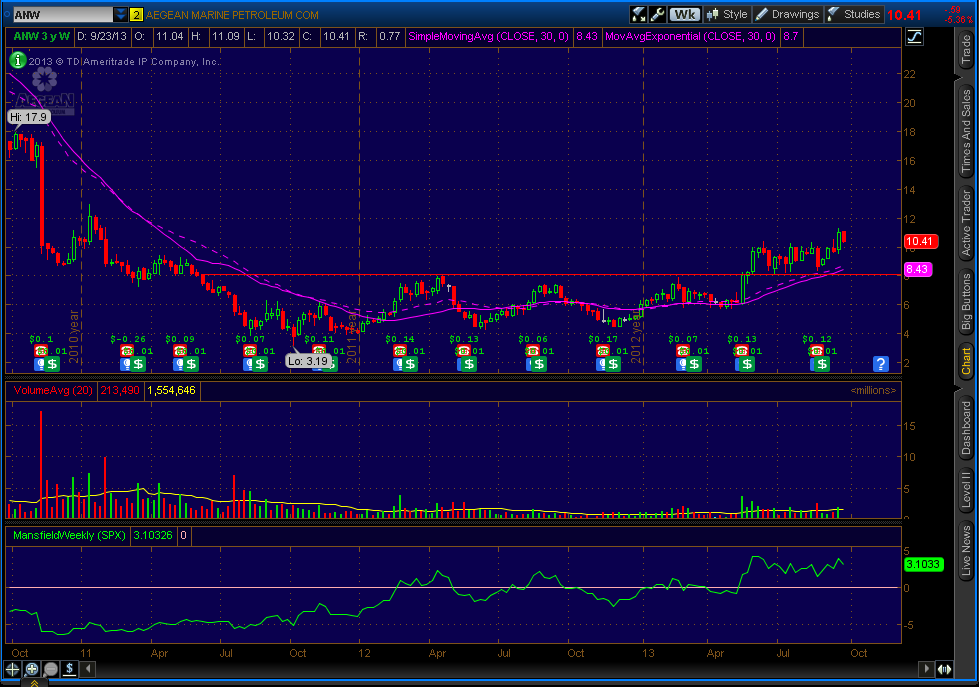Click the zoom out magnifier icon

[x=50, y=669]
